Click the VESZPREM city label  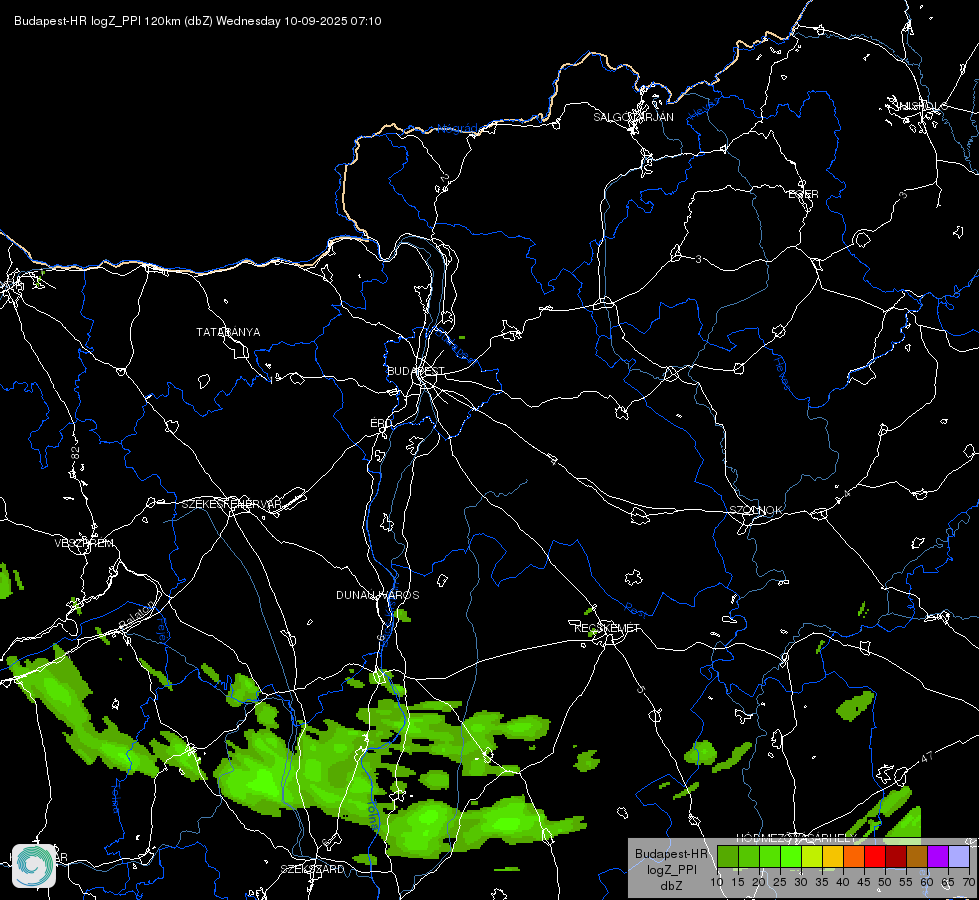(84, 543)
